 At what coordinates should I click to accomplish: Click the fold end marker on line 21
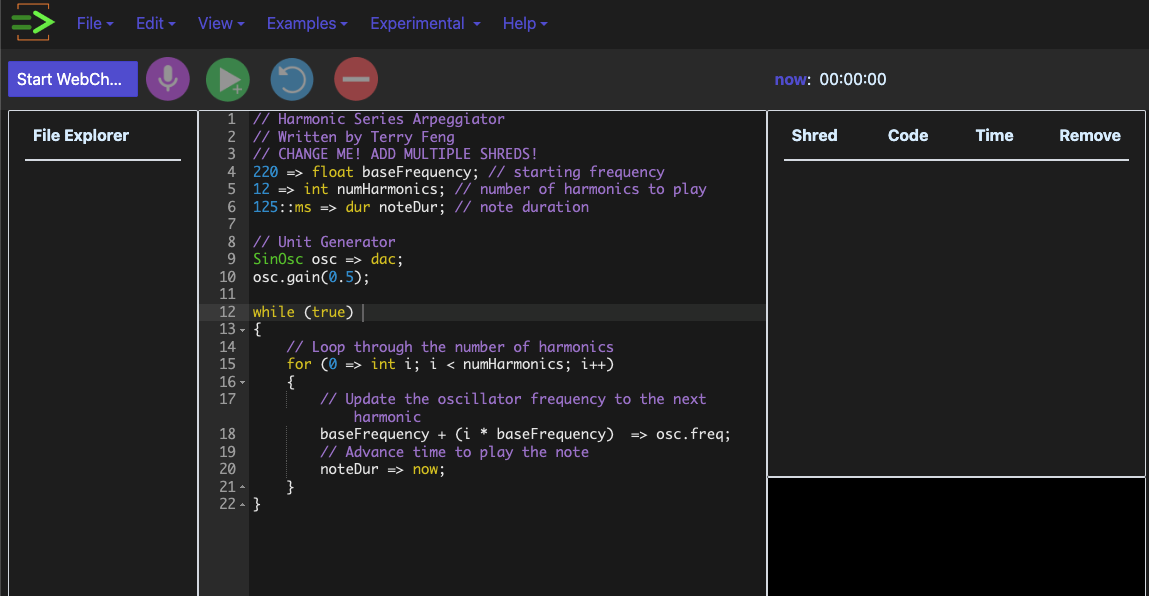pos(243,488)
